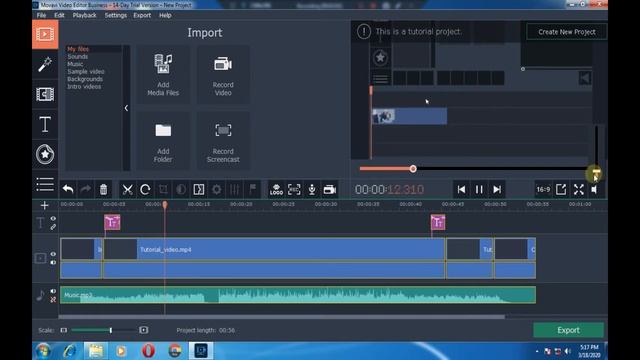The height and width of the screenshot is (360, 640).
Task: Skip to next frame
Action: coord(497,189)
